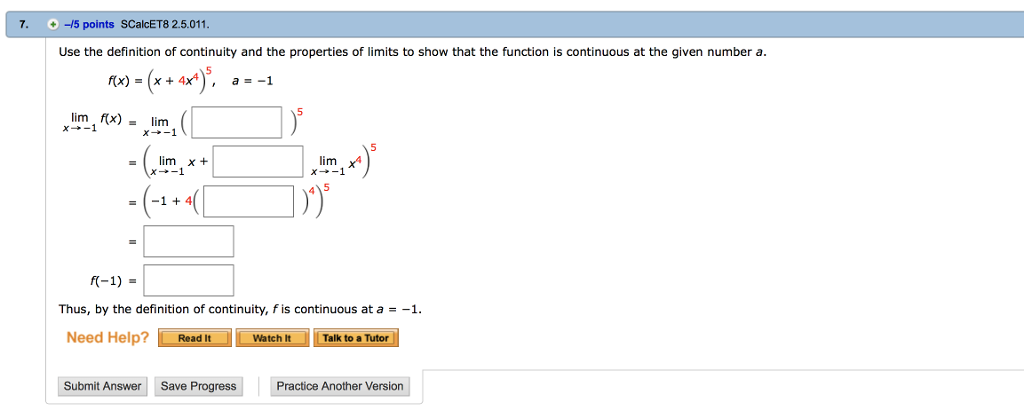Click the Save Progress button

(x=199, y=386)
